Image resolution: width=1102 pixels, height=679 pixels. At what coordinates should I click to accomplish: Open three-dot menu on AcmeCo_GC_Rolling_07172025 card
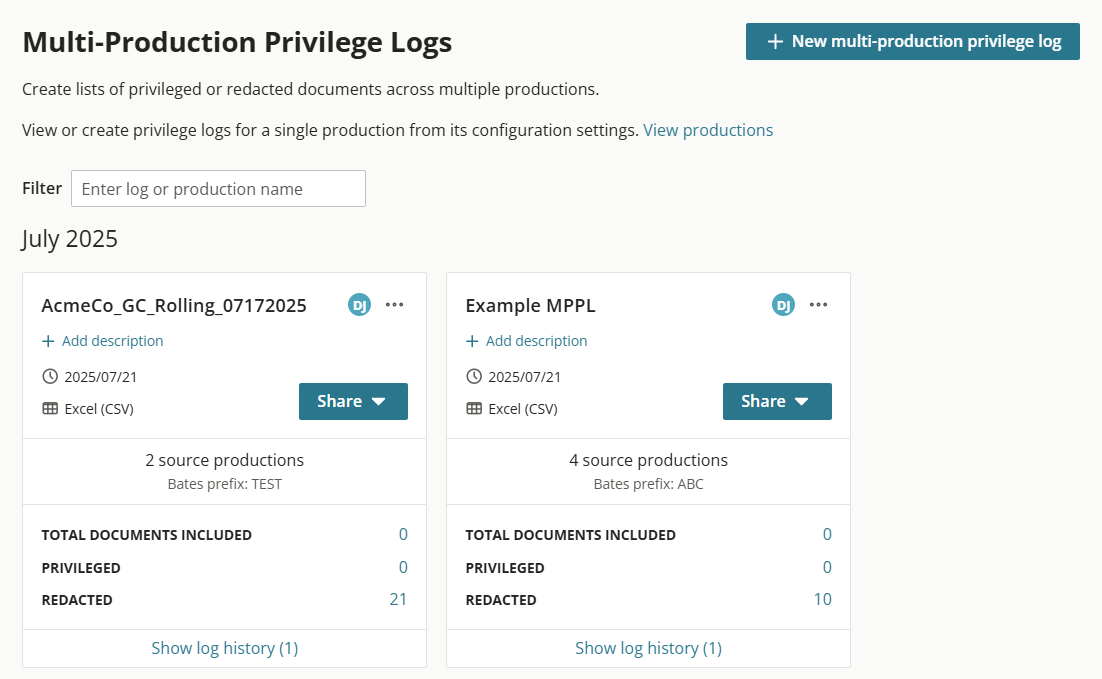(395, 305)
